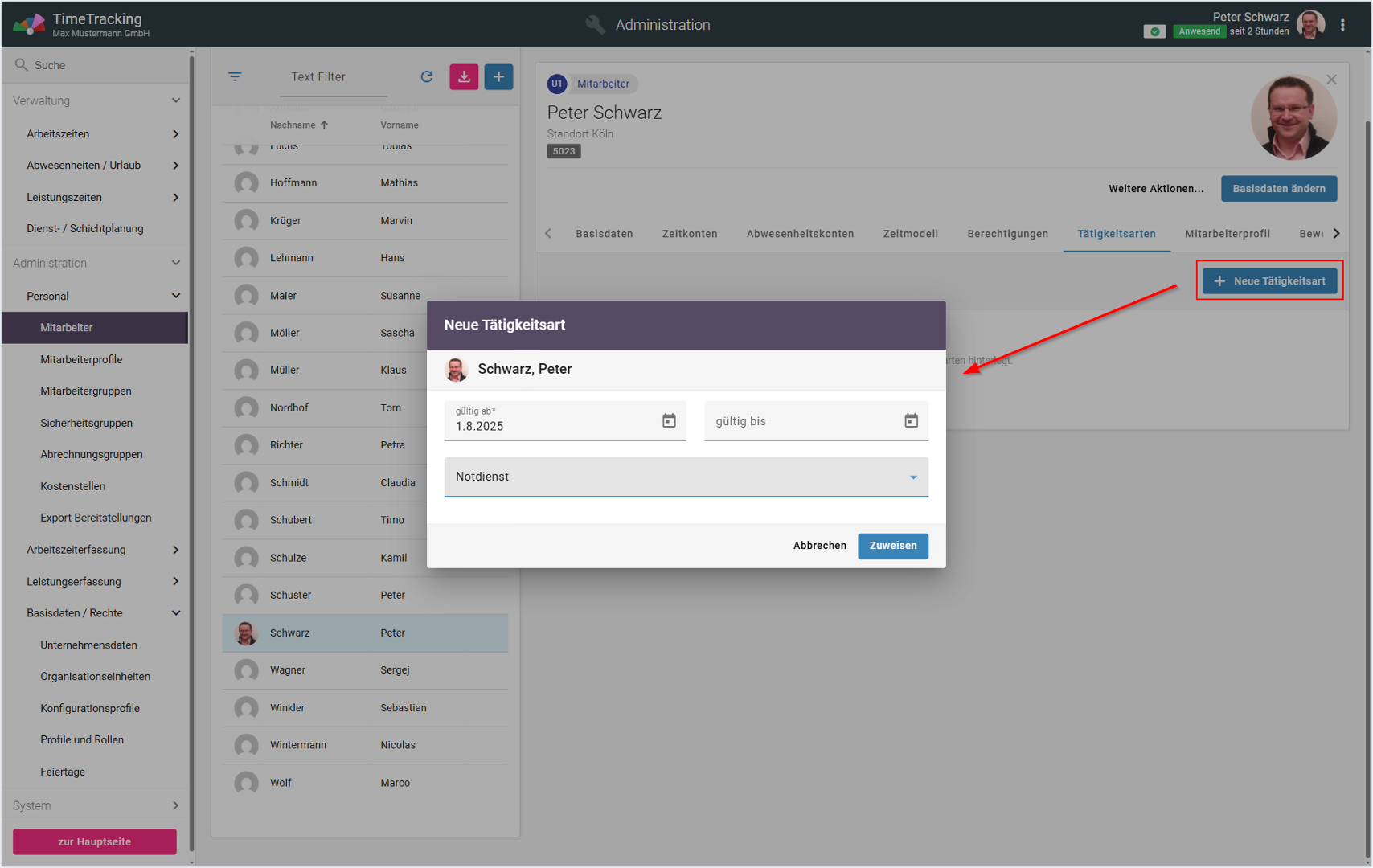Collapse the Verwaltung sidebar section
The width and height of the screenshot is (1373, 868).
coord(175,100)
